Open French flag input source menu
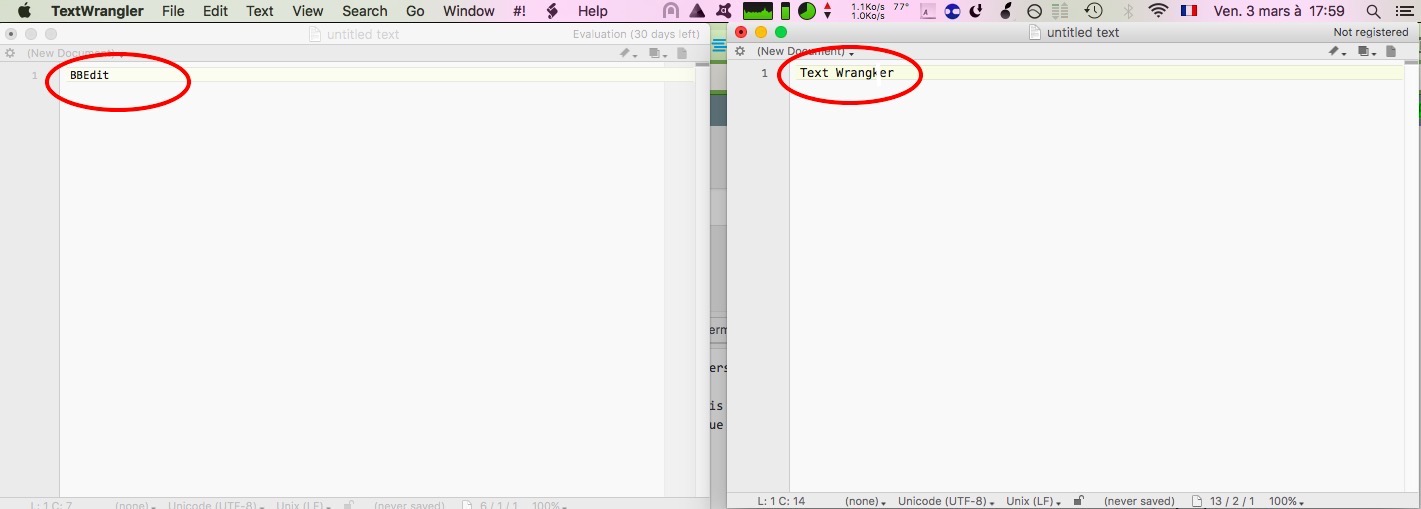Image resolution: width=1421 pixels, height=509 pixels. click(x=1189, y=11)
